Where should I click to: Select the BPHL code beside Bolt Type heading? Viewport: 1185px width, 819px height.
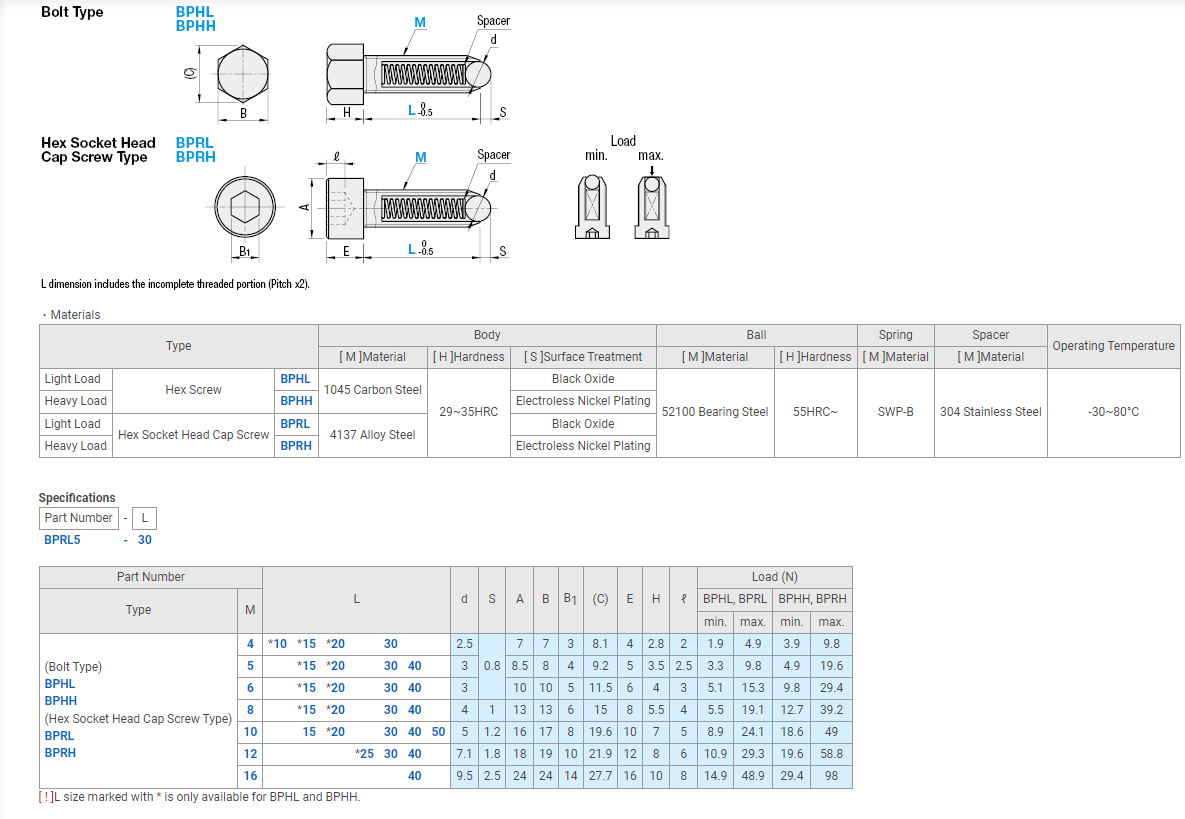pos(195,12)
